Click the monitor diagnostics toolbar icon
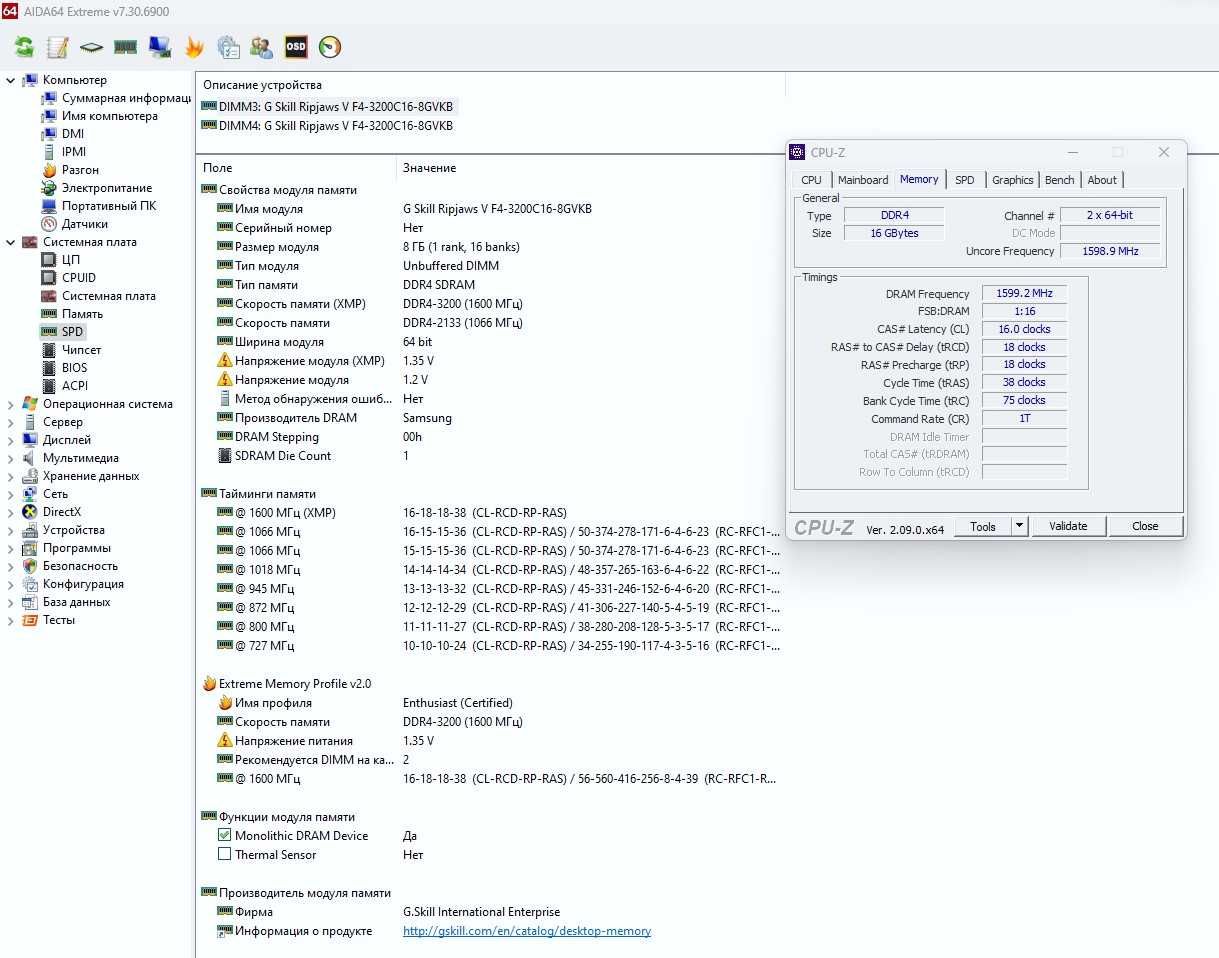The image size is (1219, 958). (x=159, y=46)
